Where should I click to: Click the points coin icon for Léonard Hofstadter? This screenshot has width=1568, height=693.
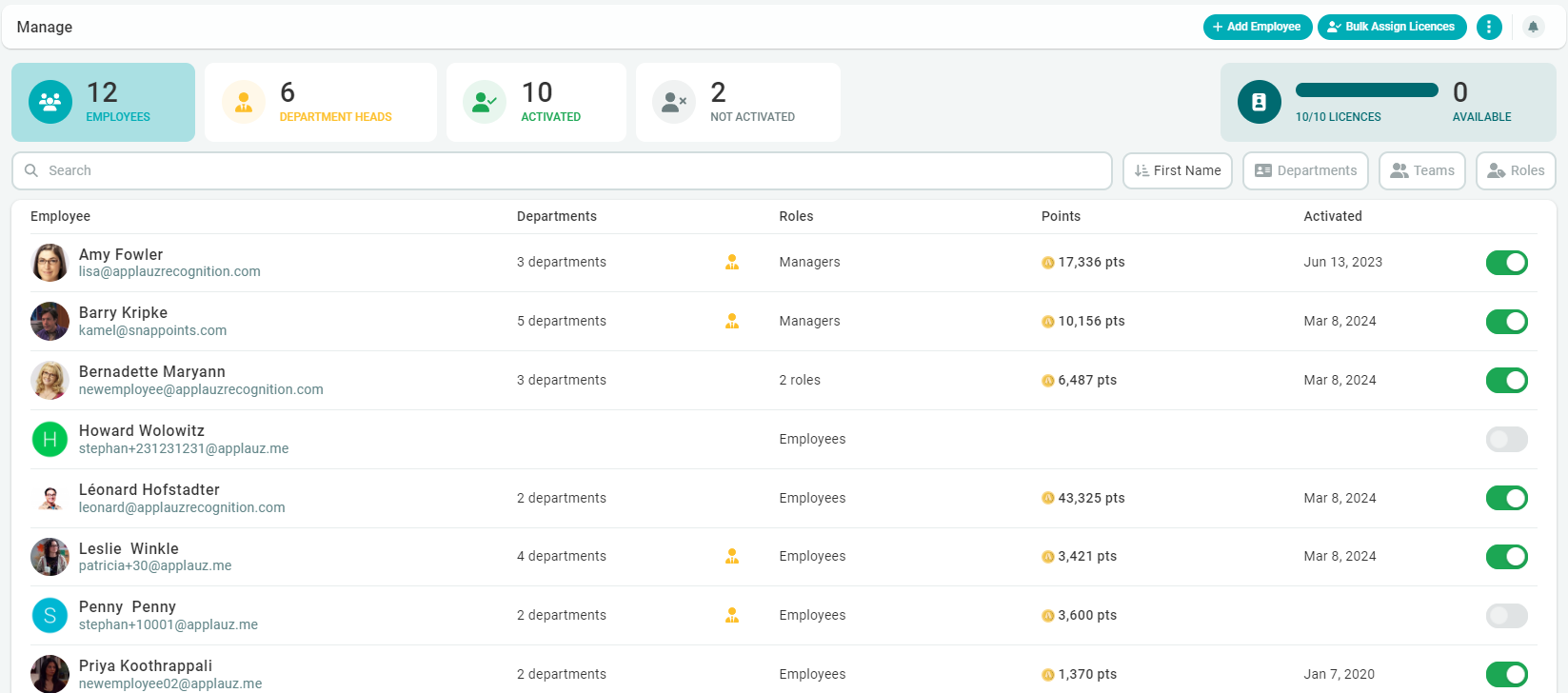coord(1047,498)
